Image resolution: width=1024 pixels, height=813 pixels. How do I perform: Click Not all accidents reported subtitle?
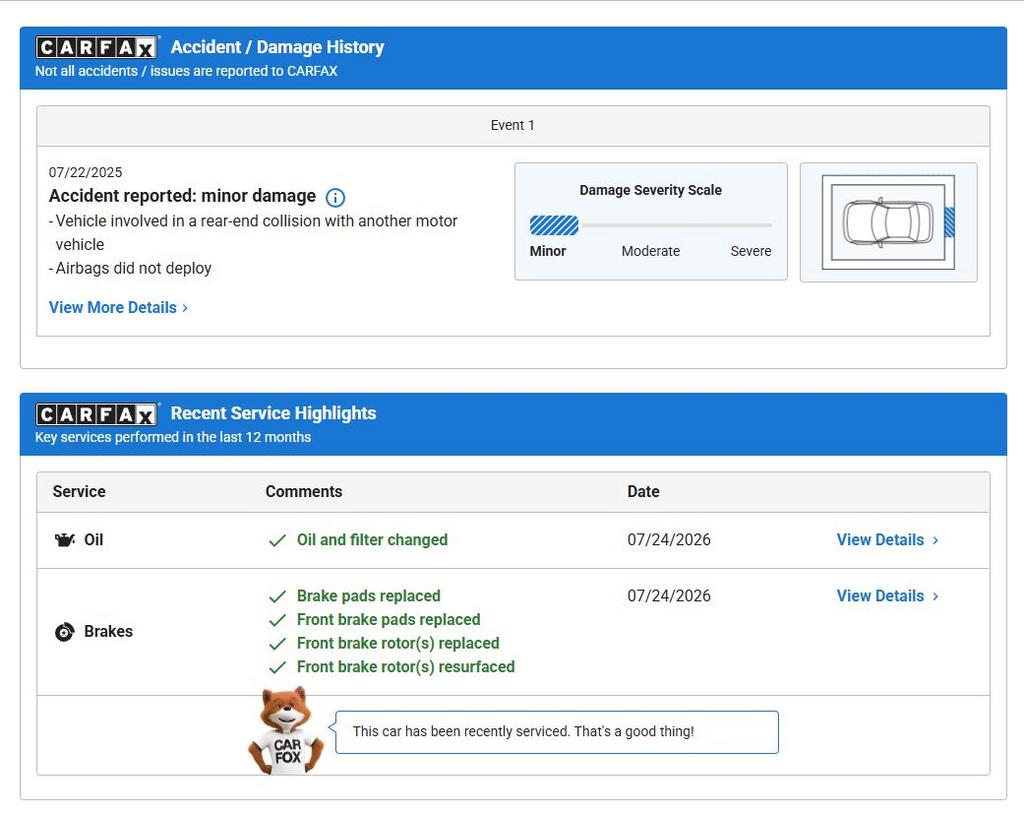pyautogui.click(x=186, y=71)
